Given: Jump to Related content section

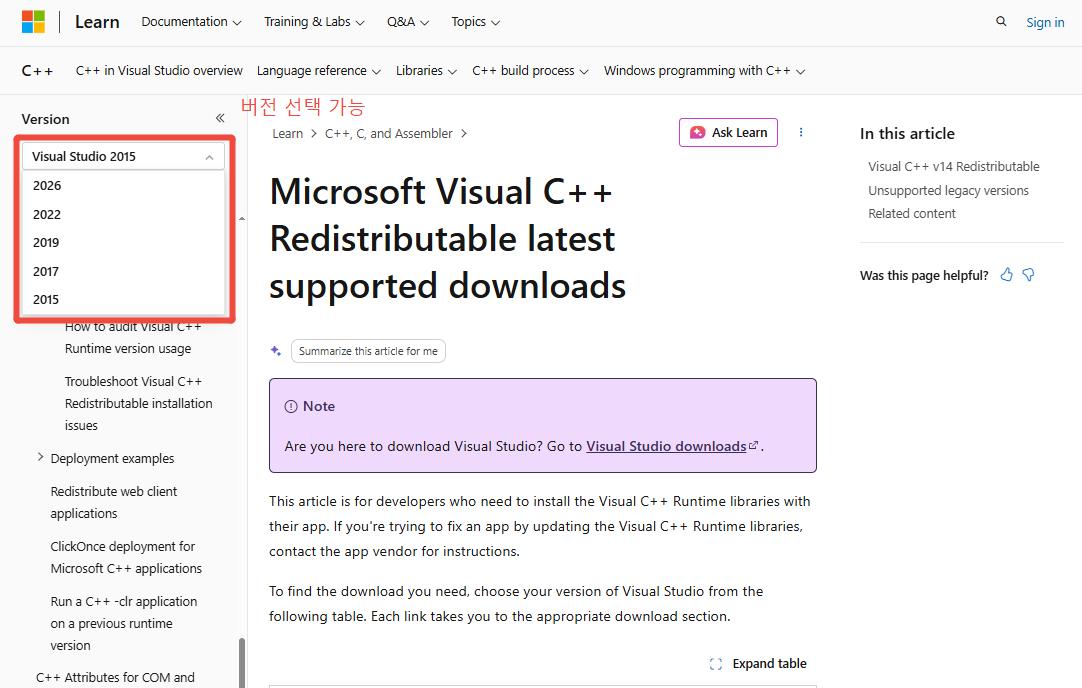Looking at the screenshot, I should (912, 213).
